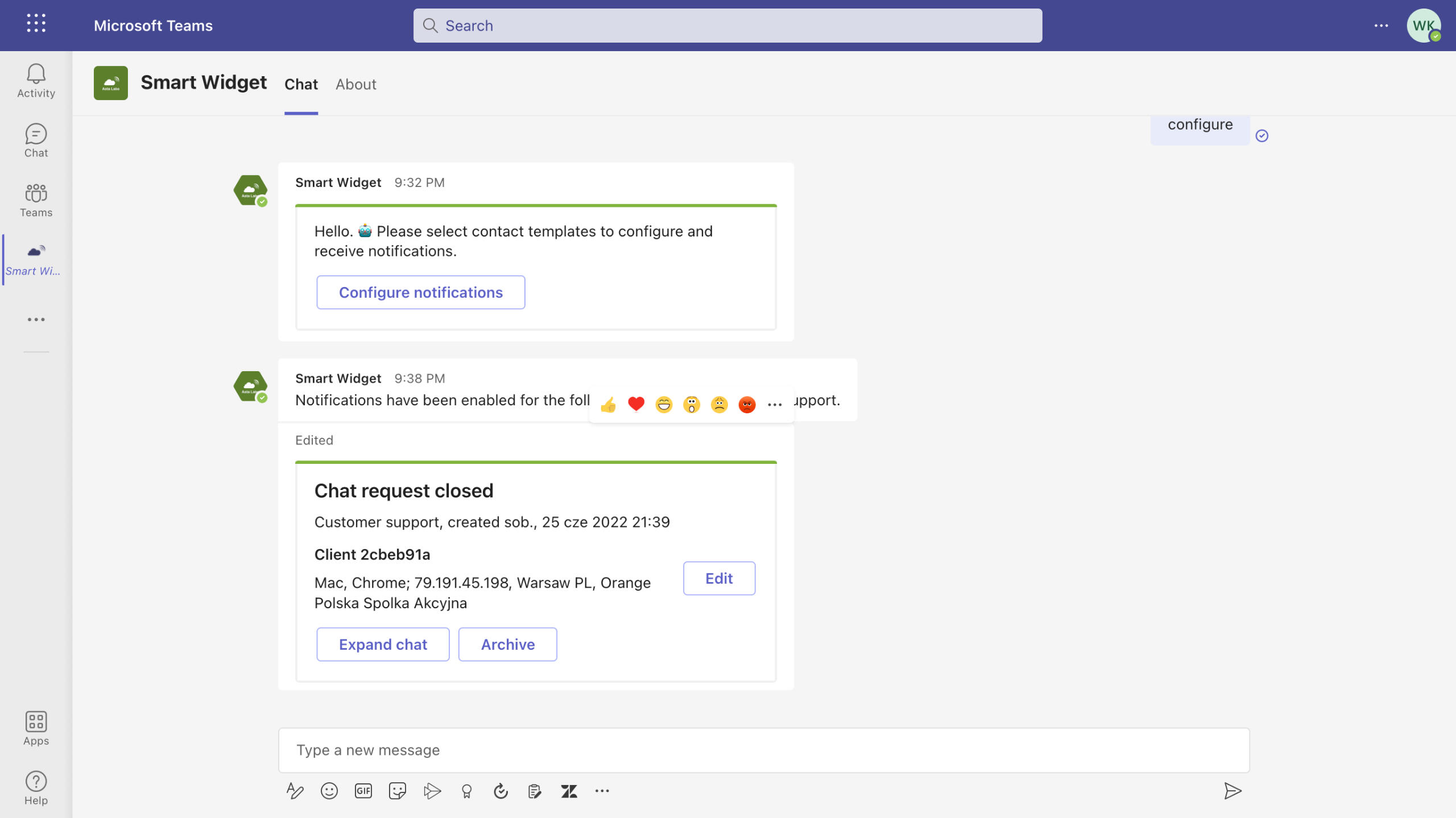Click the 9:38 PM timestamp

pyautogui.click(x=420, y=378)
